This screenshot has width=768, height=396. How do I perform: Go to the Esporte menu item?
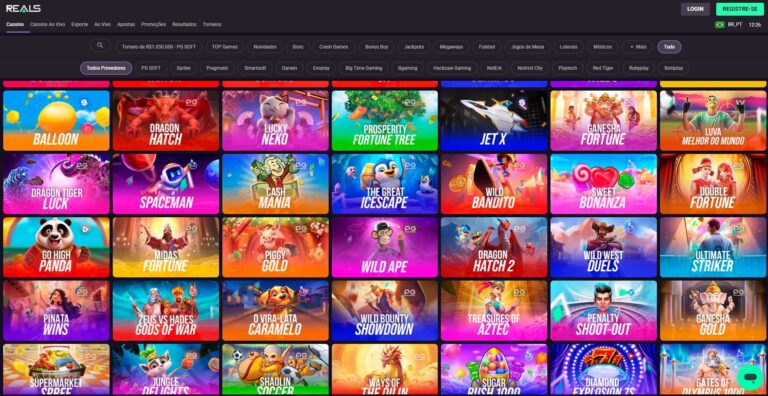79,24
